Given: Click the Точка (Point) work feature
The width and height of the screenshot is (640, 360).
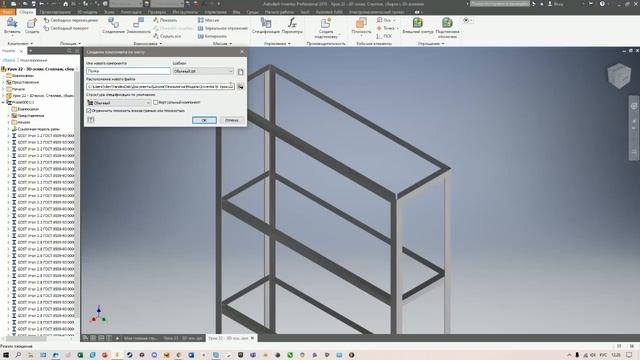Looking at the screenshot, I should 386,28.
